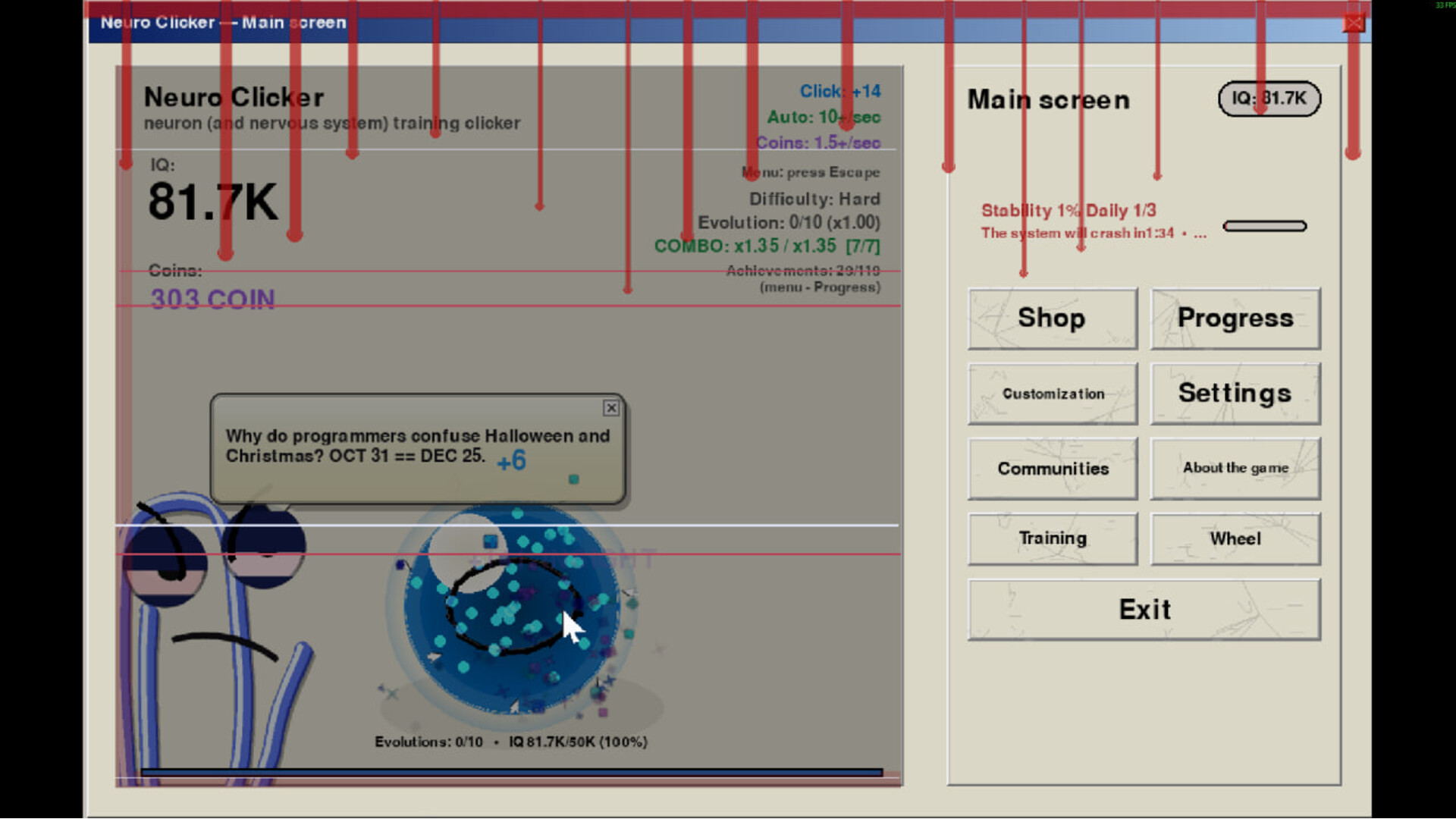
Task: Click the Neuro Clicker title bar
Action: point(222,23)
